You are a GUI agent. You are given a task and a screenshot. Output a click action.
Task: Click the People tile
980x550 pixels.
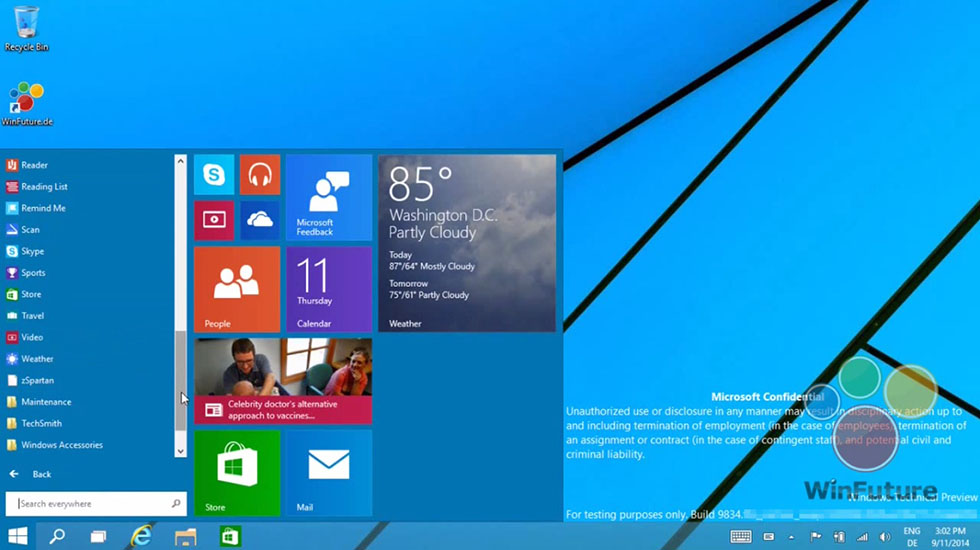click(237, 289)
